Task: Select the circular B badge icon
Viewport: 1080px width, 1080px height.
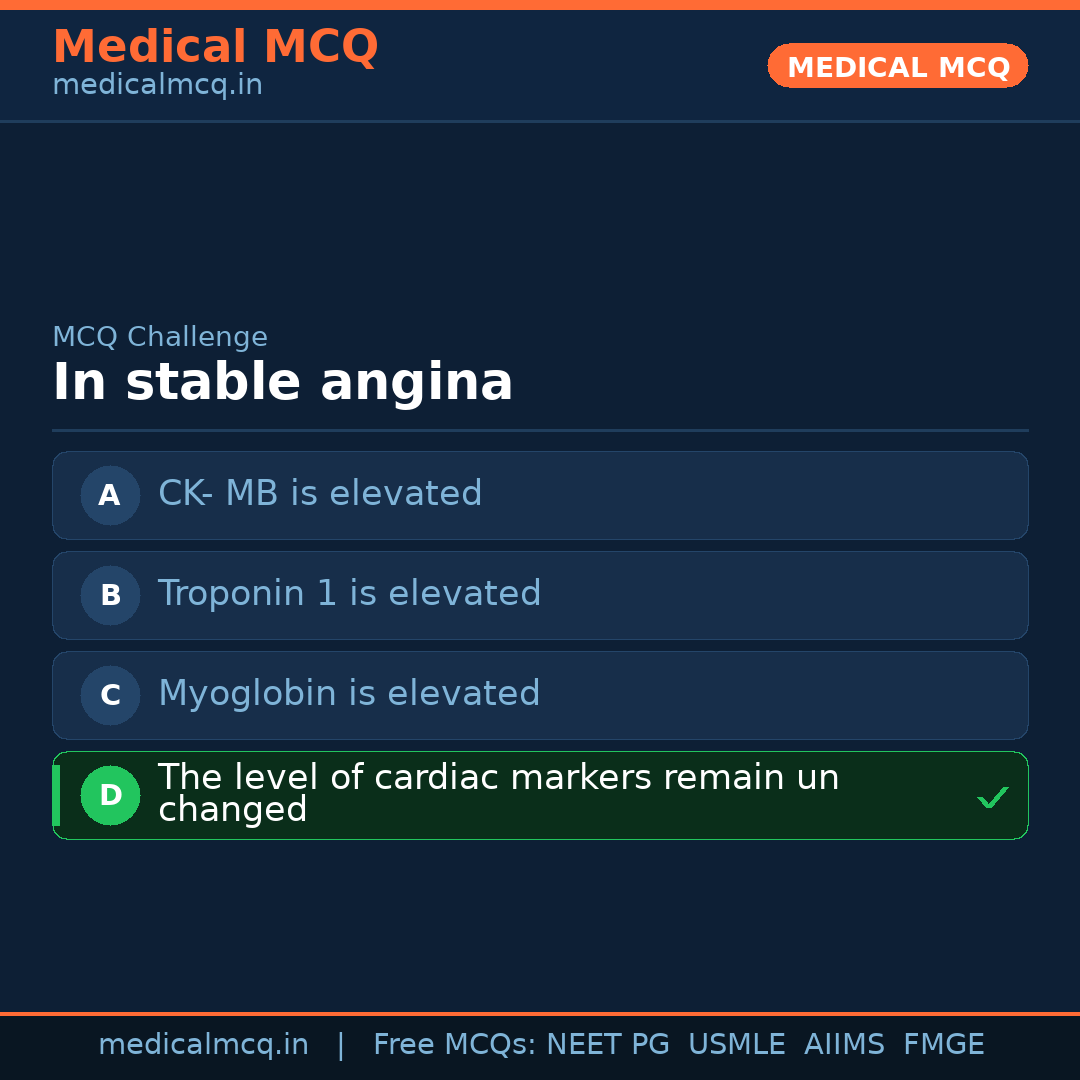Action: point(110,595)
